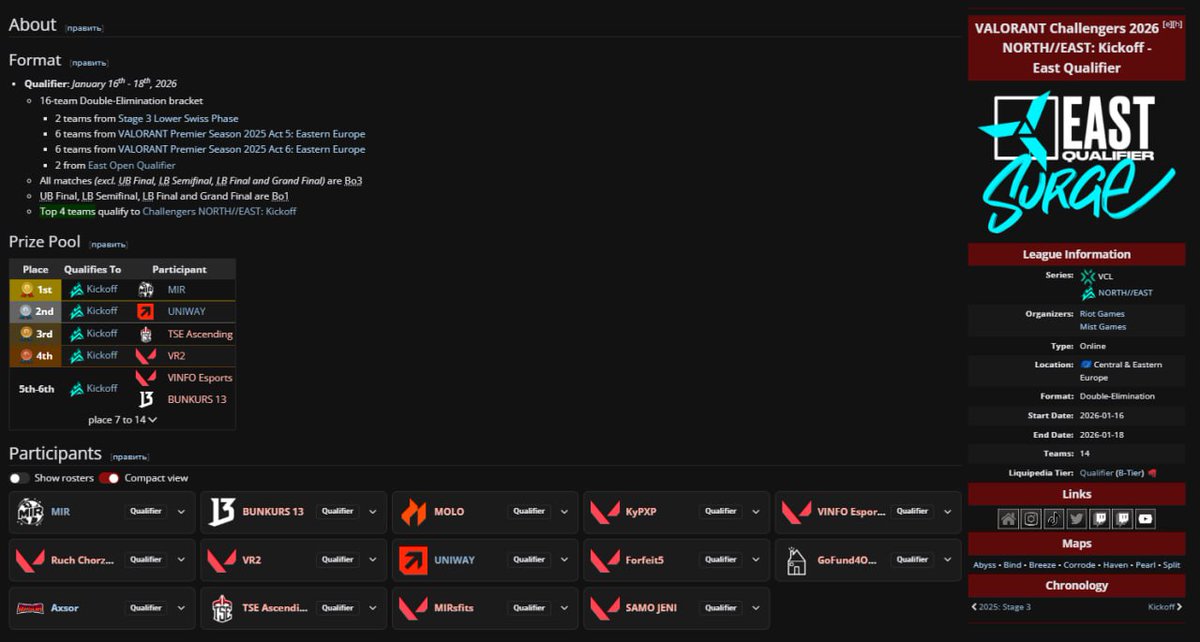1200x642 pixels.
Task: Open the home website link icon
Action: click(x=1008, y=518)
